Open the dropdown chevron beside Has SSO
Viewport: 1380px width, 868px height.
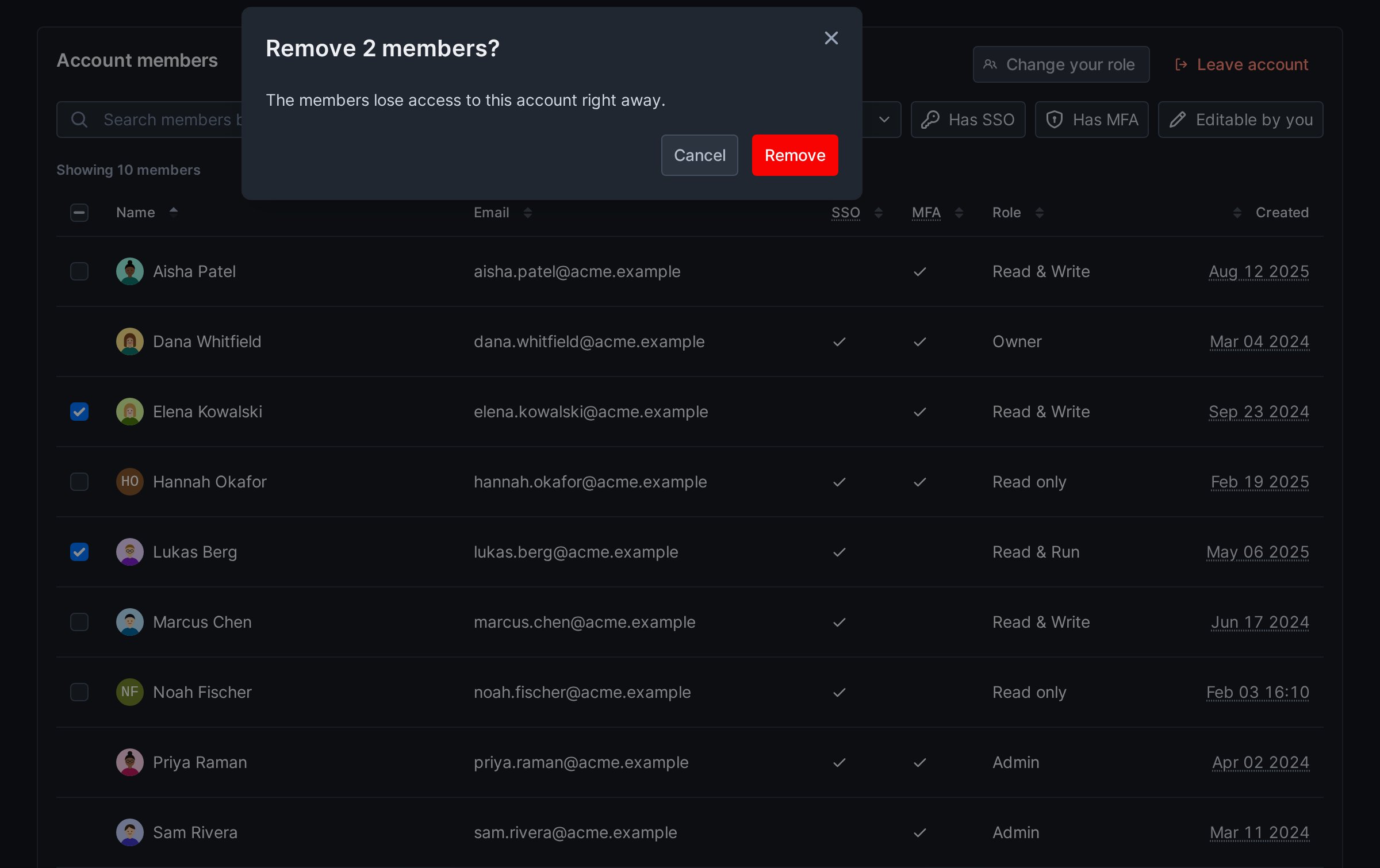tap(884, 120)
